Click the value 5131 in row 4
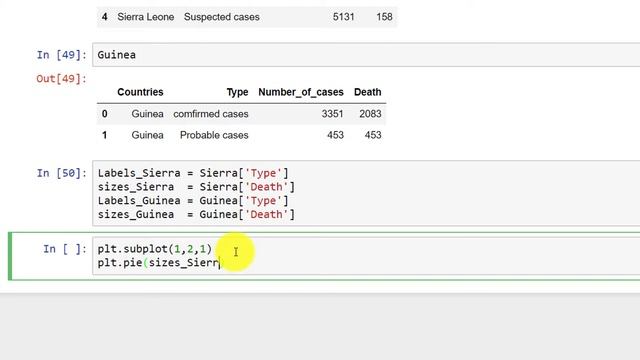 pyautogui.click(x=343, y=17)
